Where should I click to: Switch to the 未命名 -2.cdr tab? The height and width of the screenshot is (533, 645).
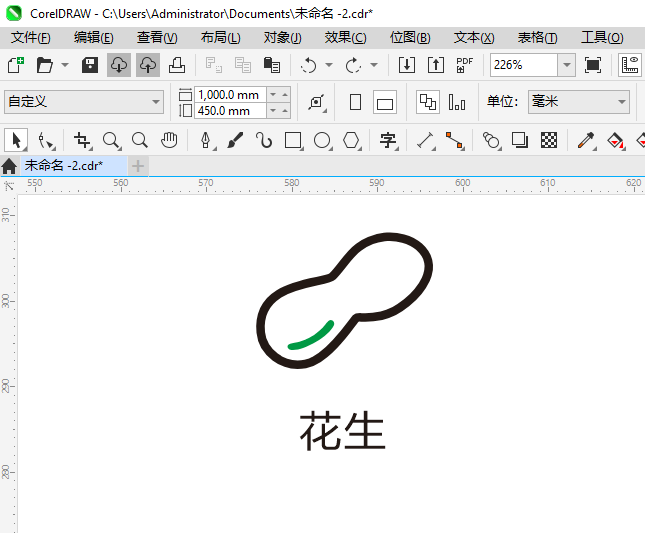coord(74,166)
